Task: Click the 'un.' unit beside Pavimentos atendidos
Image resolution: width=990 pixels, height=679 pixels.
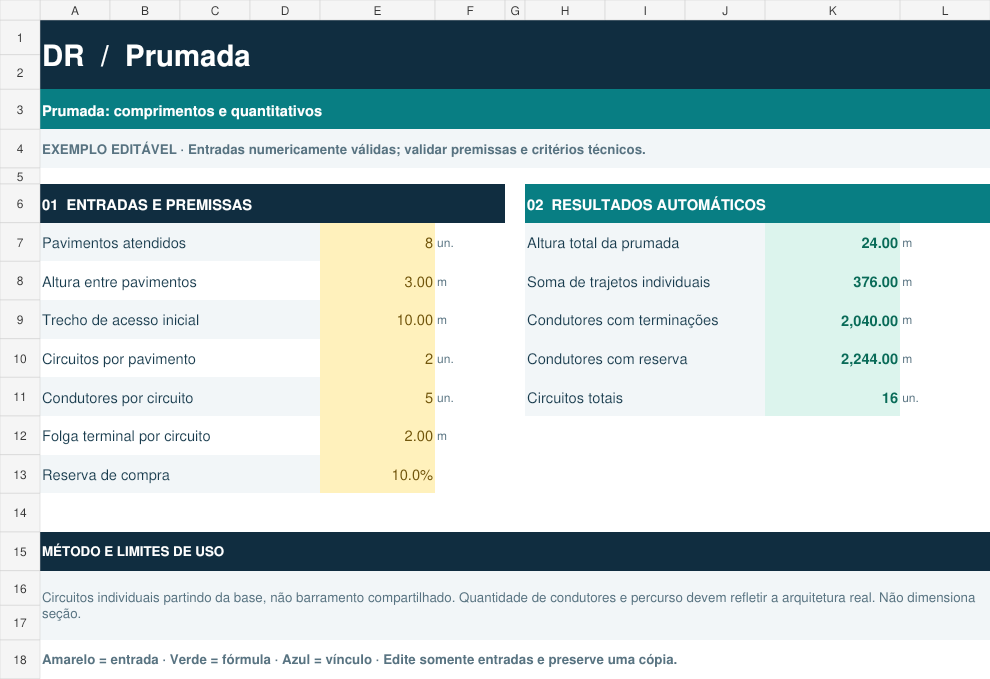Action: click(x=445, y=243)
